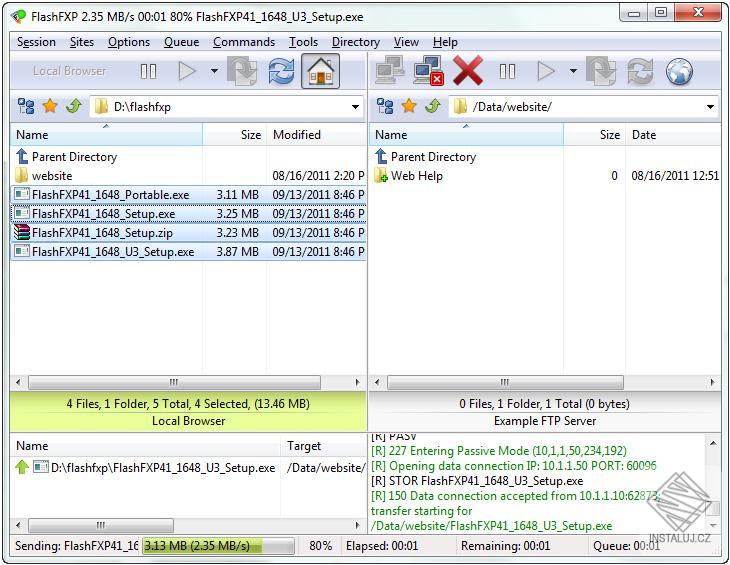The width and height of the screenshot is (730, 565).
Task: Click the remote pane connect computers icon
Action: 390,71
